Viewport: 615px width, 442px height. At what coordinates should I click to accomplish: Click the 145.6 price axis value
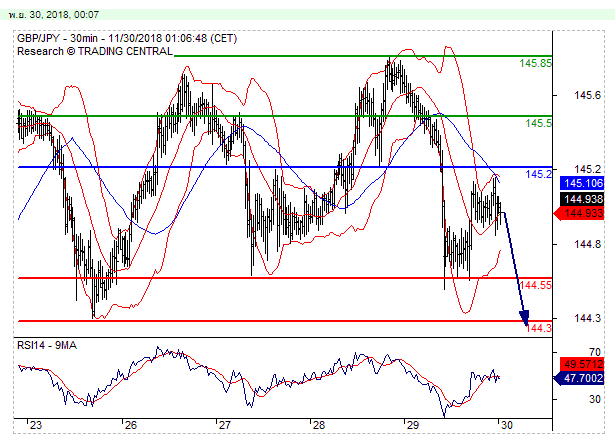point(589,96)
